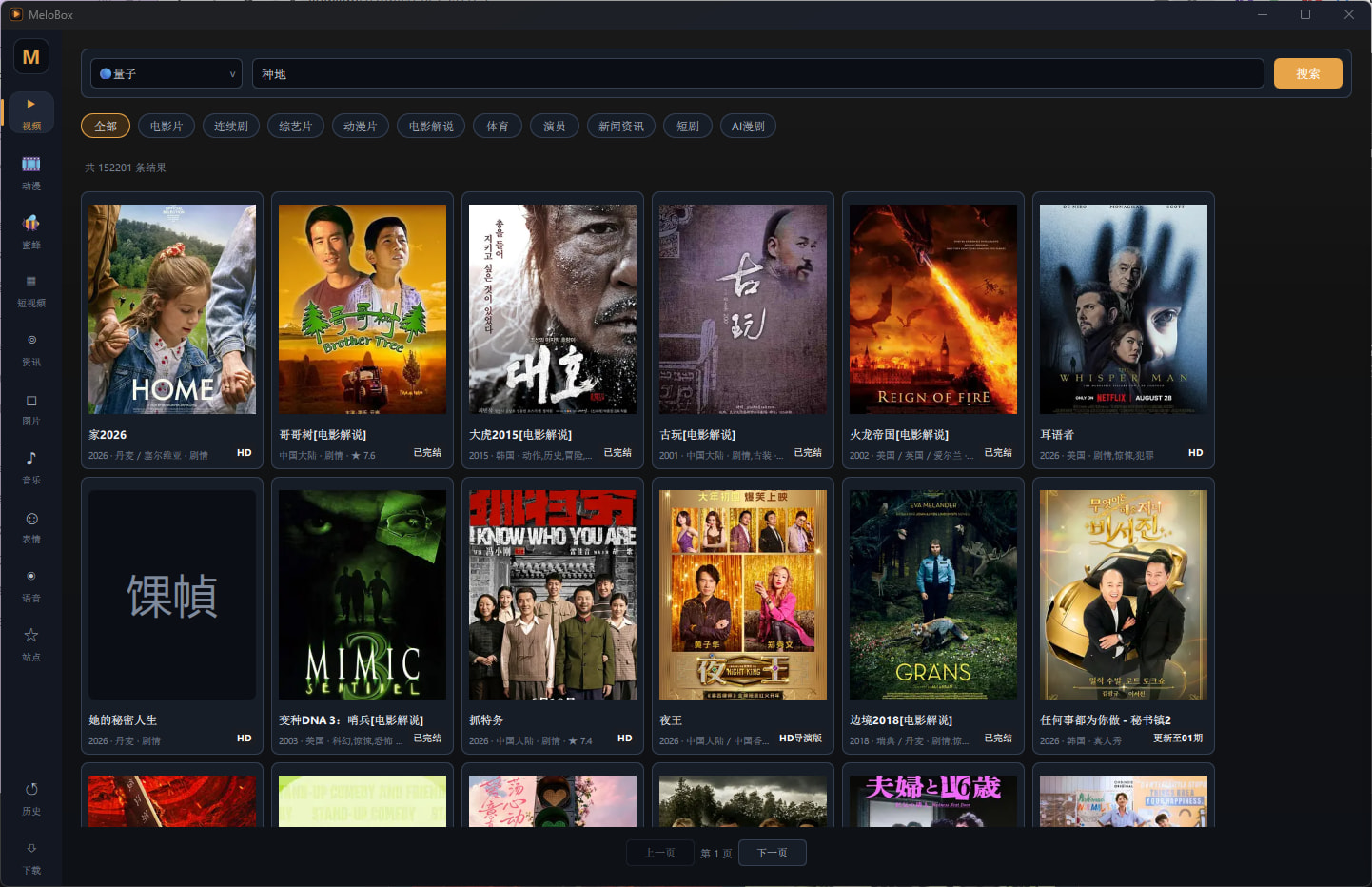Click the MeloBox title bar app icon

click(16, 14)
